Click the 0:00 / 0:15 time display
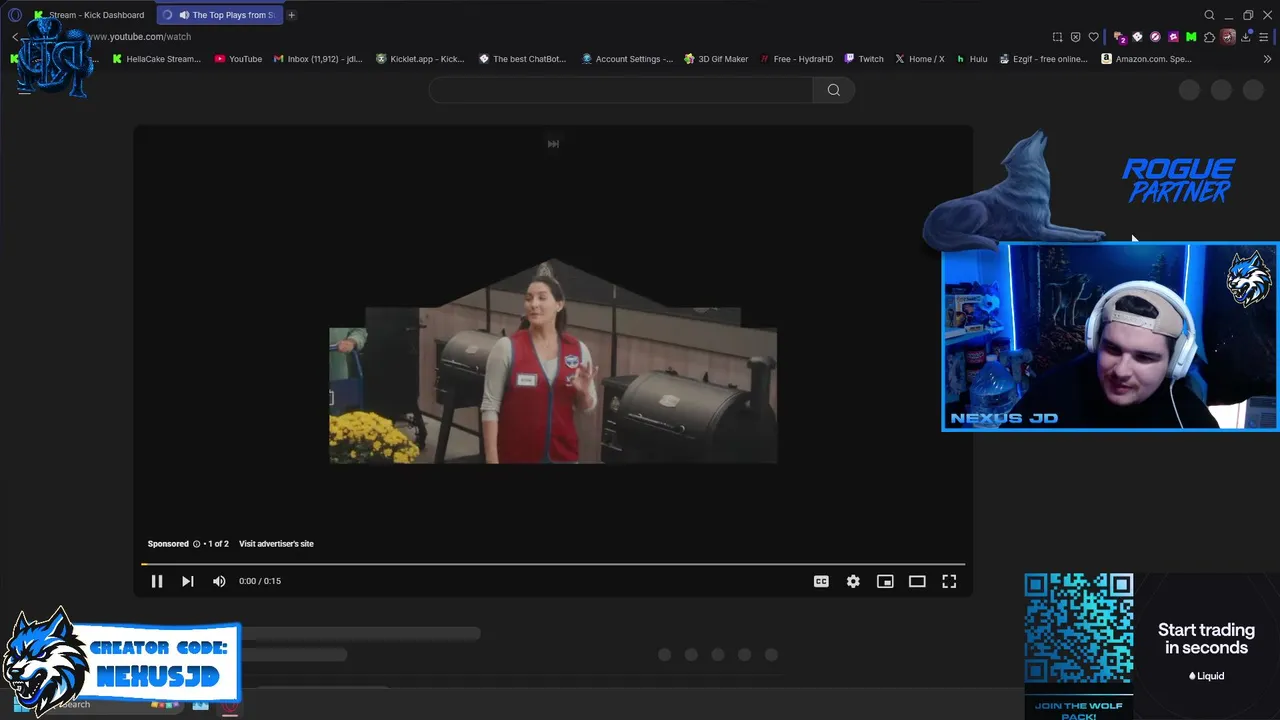The width and height of the screenshot is (1280, 720). (260, 581)
